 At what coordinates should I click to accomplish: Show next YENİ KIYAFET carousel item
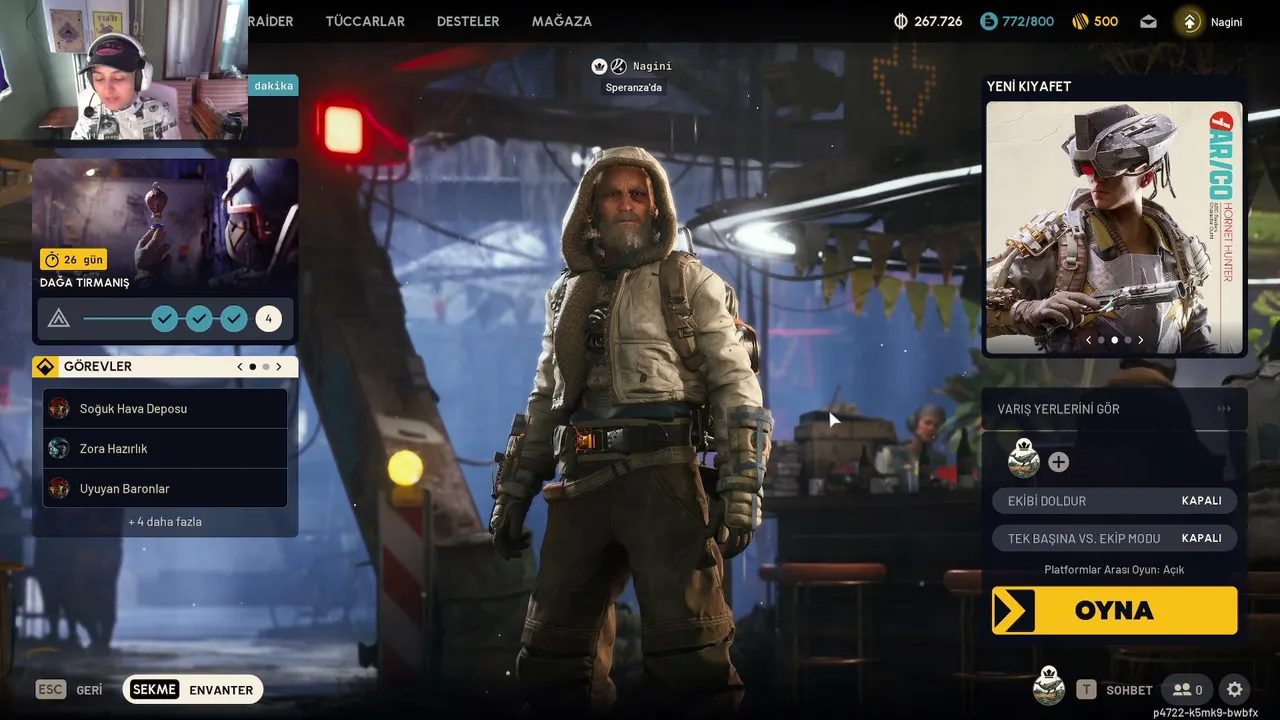pyautogui.click(x=1141, y=340)
